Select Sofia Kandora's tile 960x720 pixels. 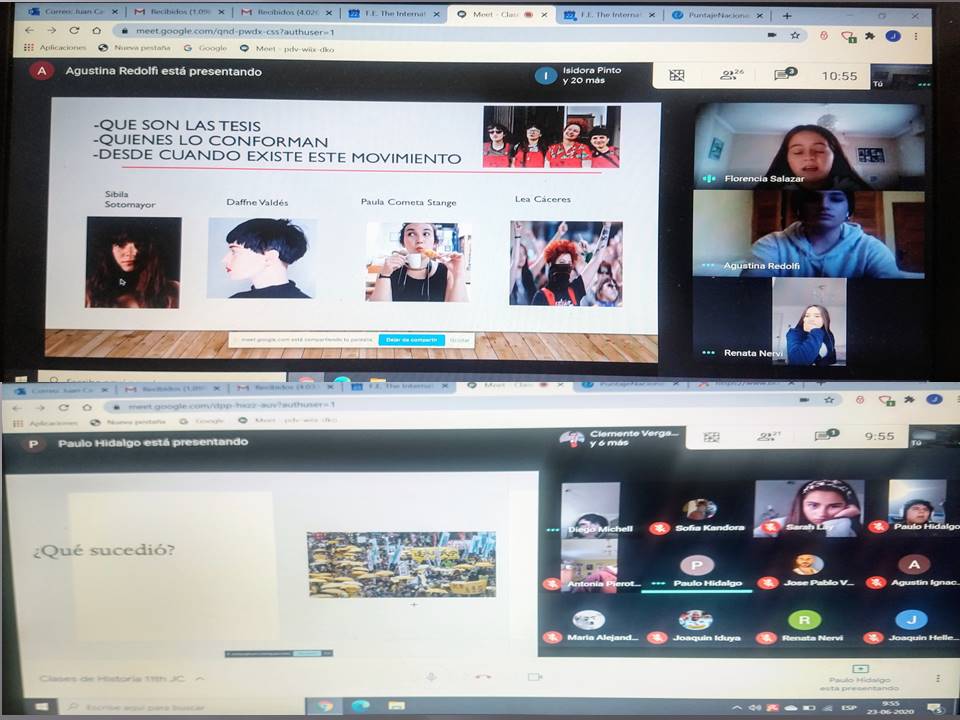[x=699, y=513]
